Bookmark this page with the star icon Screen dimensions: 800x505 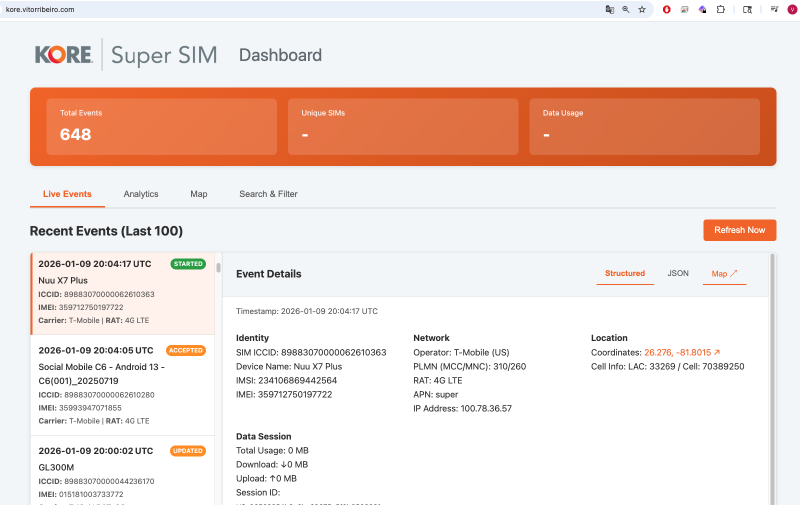(642, 9)
